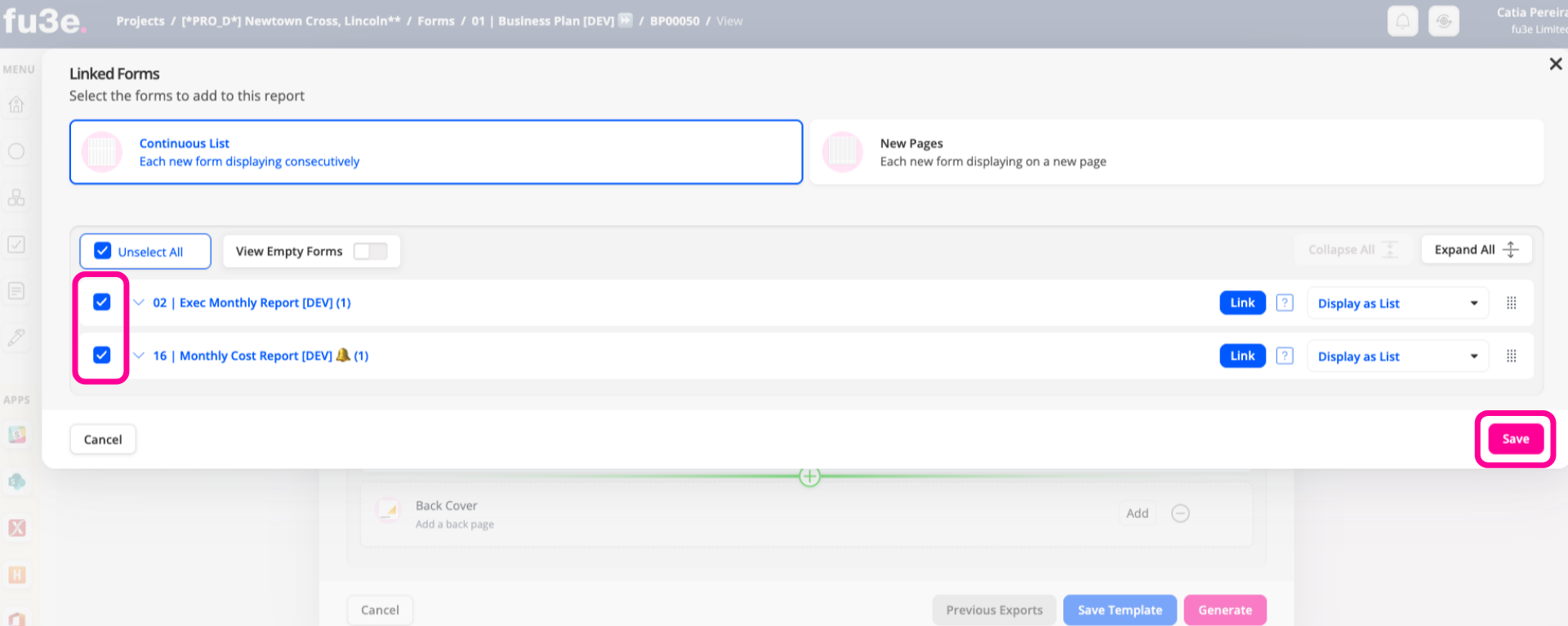Click the circle icon in sidebar menu
The height and width of the screenshot is (626, 1568).
point(16,151)
